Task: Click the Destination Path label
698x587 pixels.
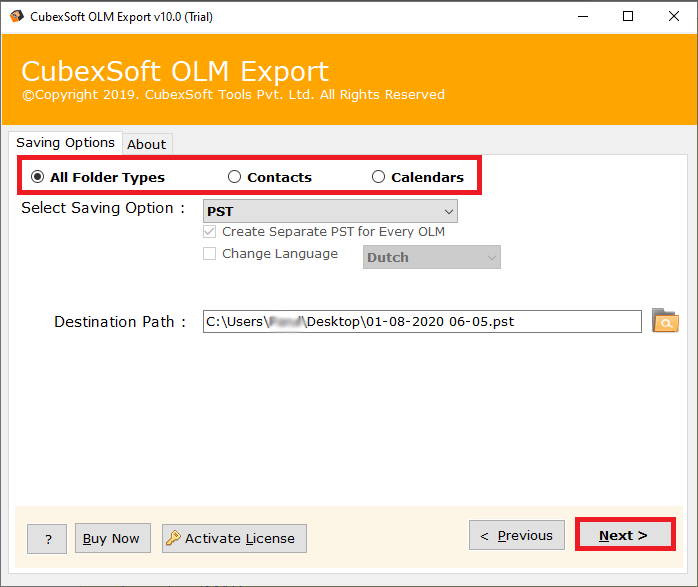Action: pyautogui.click(x=120, y=322)
